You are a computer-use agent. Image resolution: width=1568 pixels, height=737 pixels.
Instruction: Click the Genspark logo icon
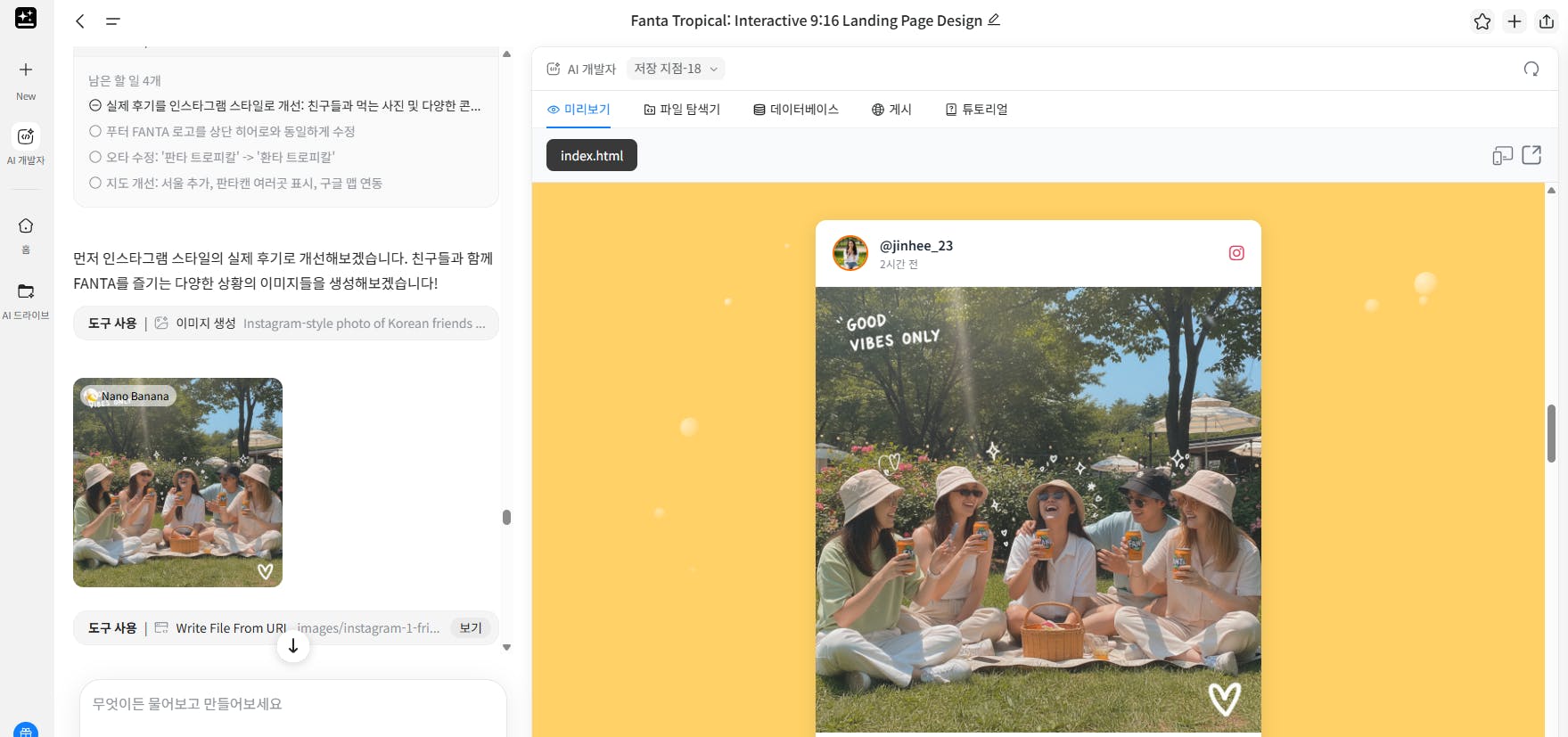(x=26, y=18)
